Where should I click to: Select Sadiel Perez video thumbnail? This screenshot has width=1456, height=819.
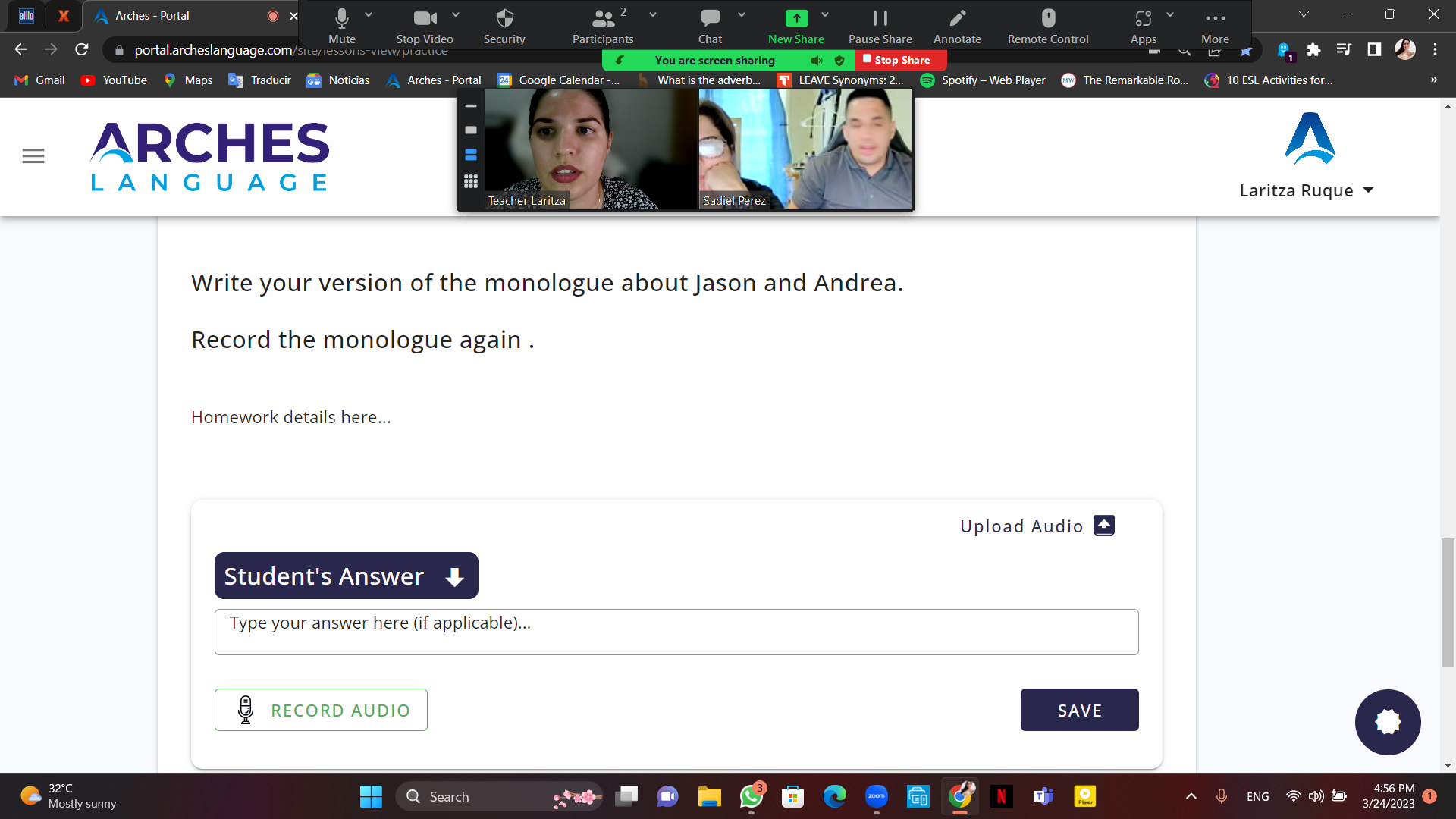805,149
